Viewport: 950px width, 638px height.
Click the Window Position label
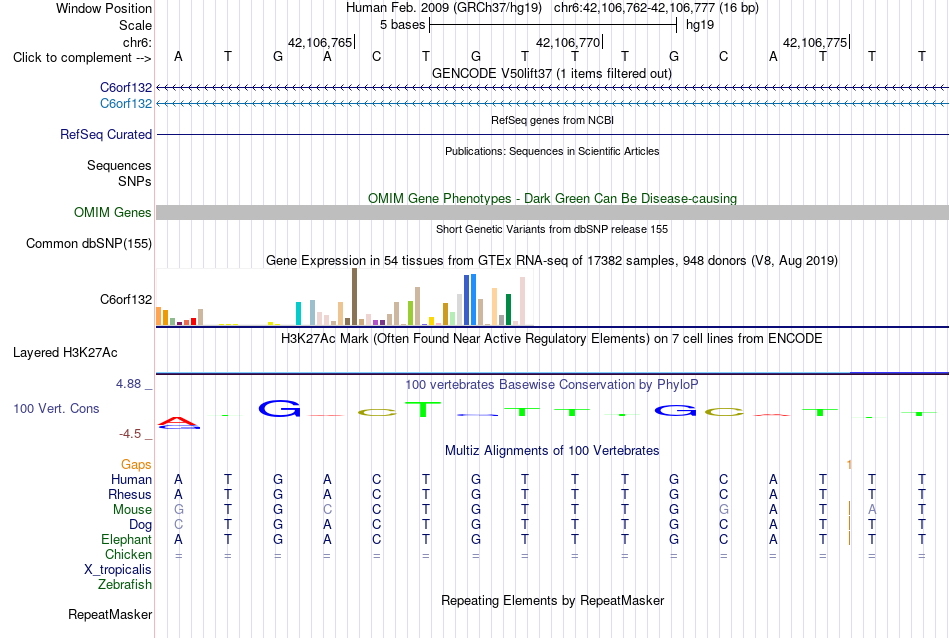[x=104, y=8]
